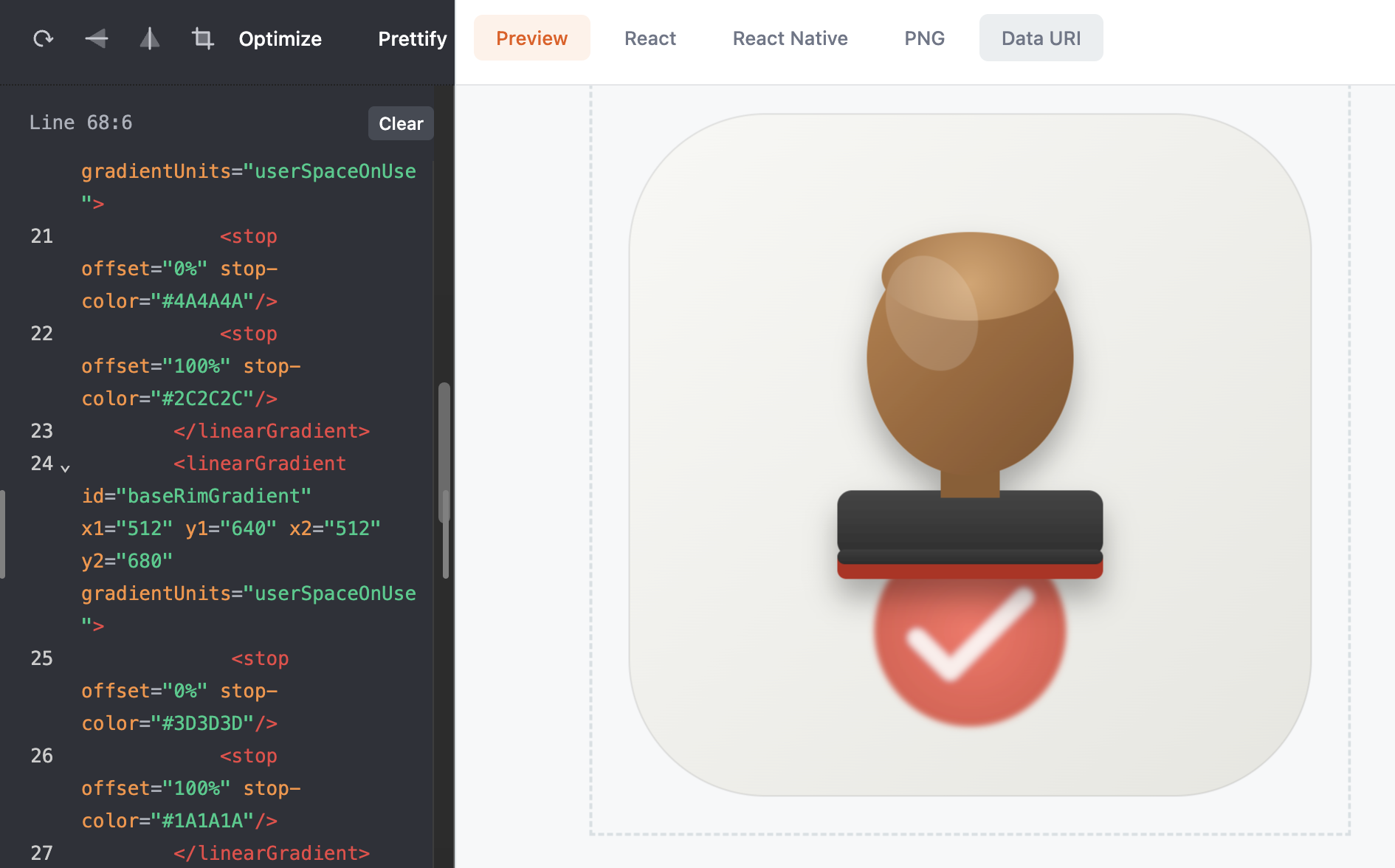Image resolution: width=1395 pixels, height=868 pixels.
Task: Click the #3D3D3D stop-color value in code
Action: (x=202, y=723)
